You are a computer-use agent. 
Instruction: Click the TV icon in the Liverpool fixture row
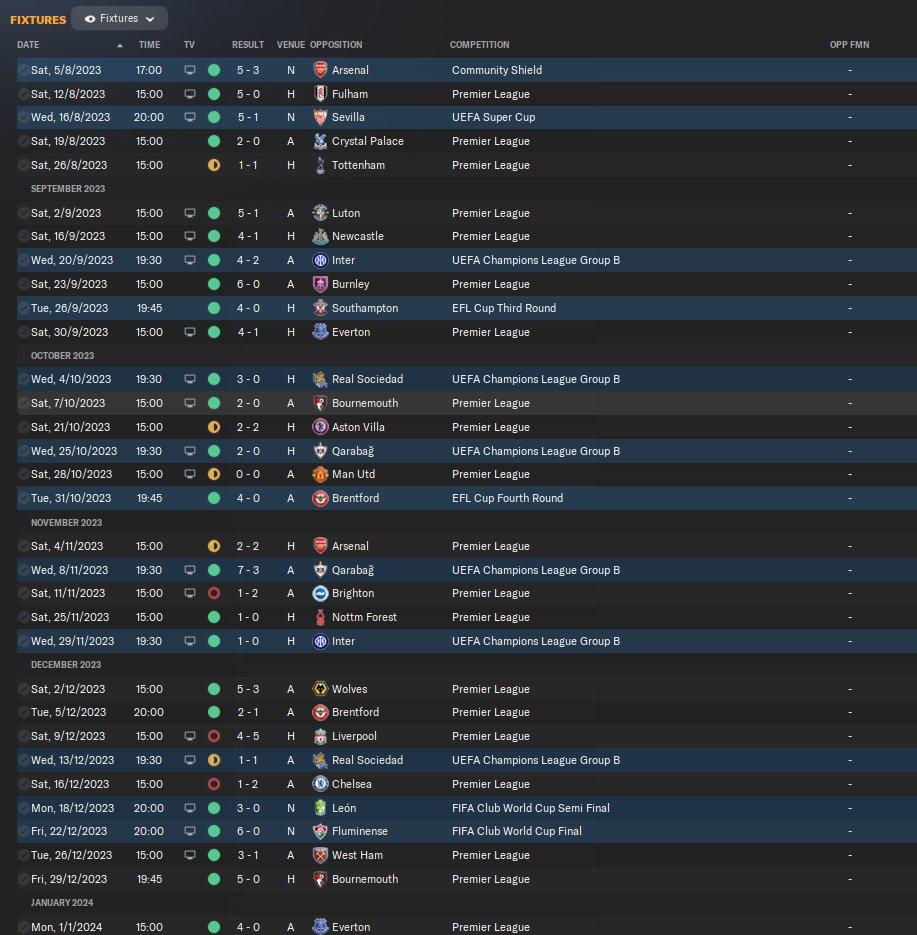point(190,736)
